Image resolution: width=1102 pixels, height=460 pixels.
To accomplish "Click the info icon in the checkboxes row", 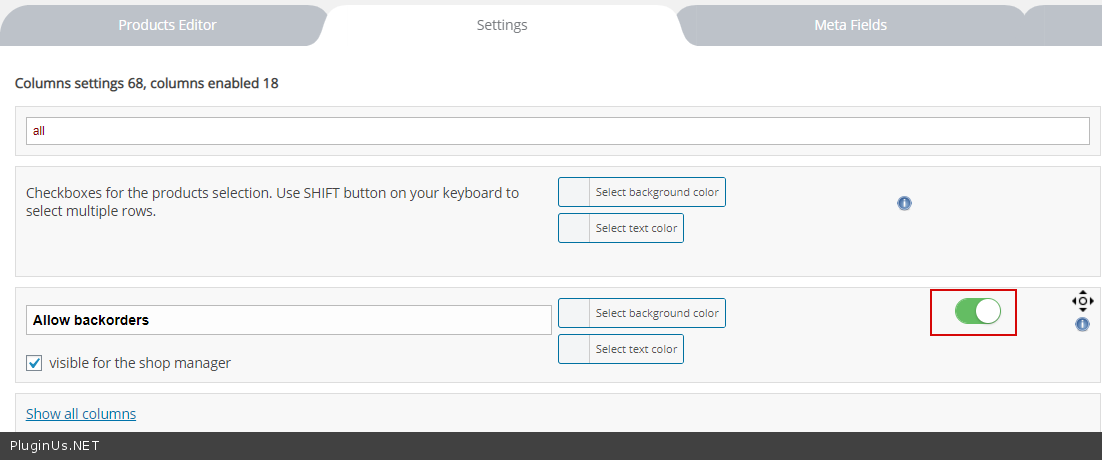I will click(904, 203).
